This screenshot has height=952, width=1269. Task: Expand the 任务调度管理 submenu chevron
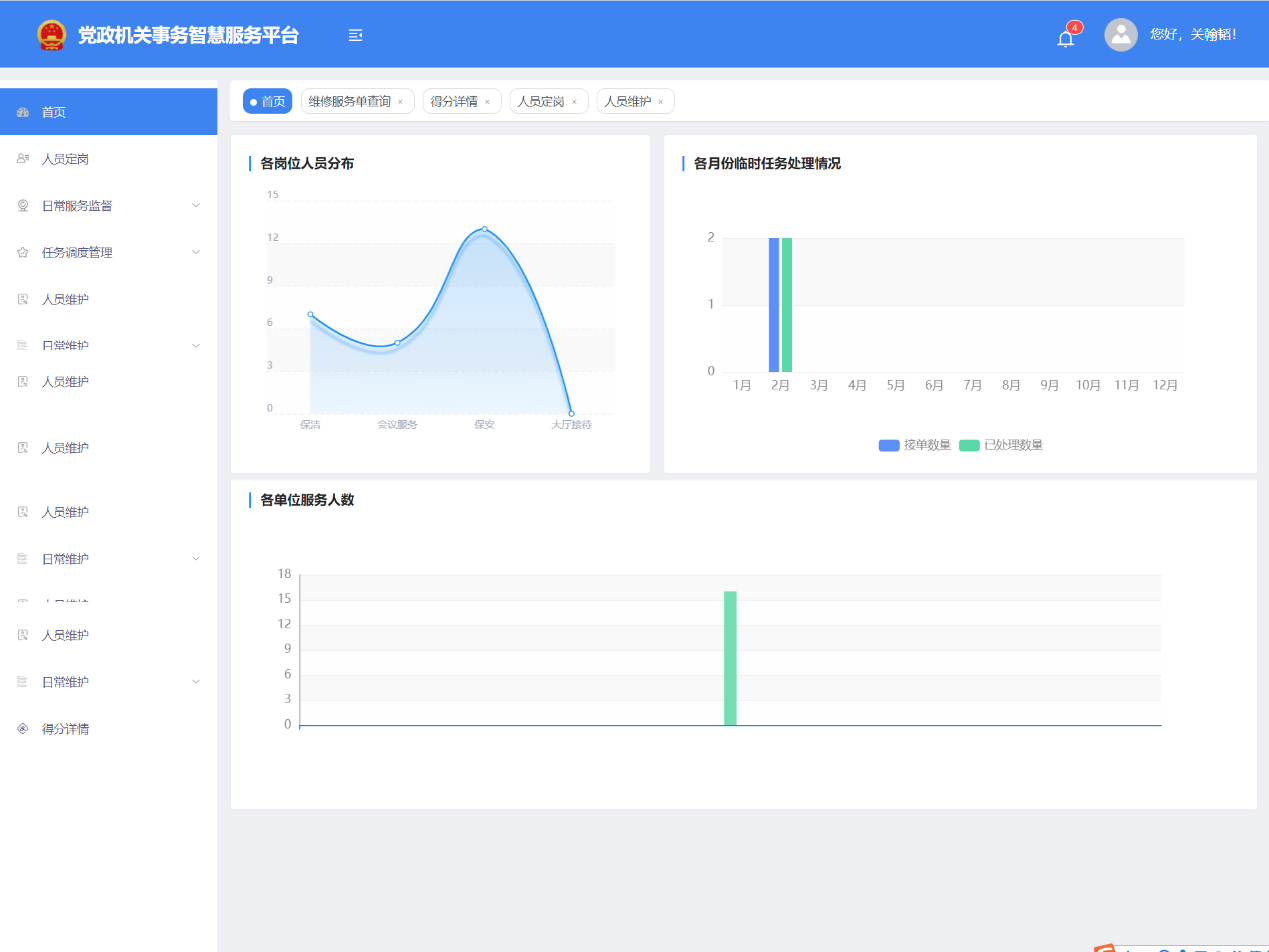tap(196, 253)
